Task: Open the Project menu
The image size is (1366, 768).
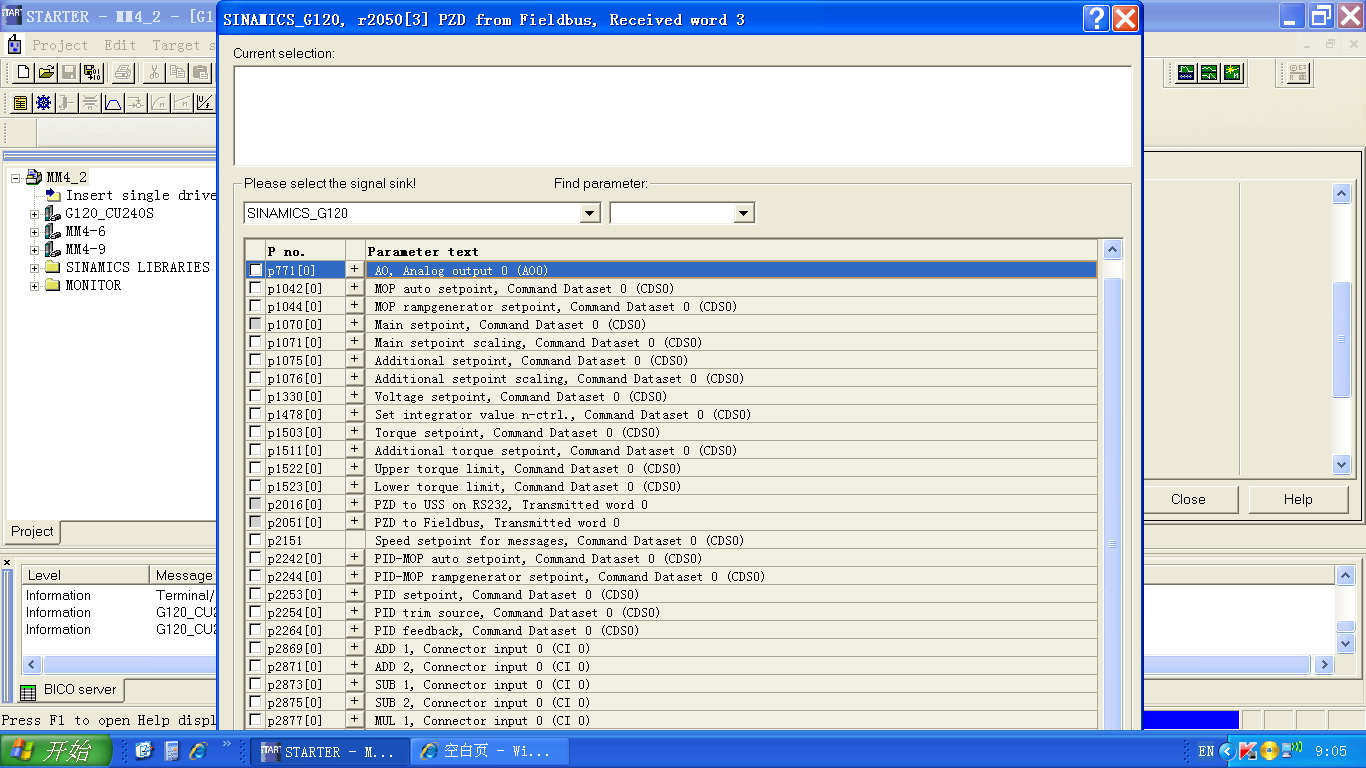Action: tap(60, 45)
